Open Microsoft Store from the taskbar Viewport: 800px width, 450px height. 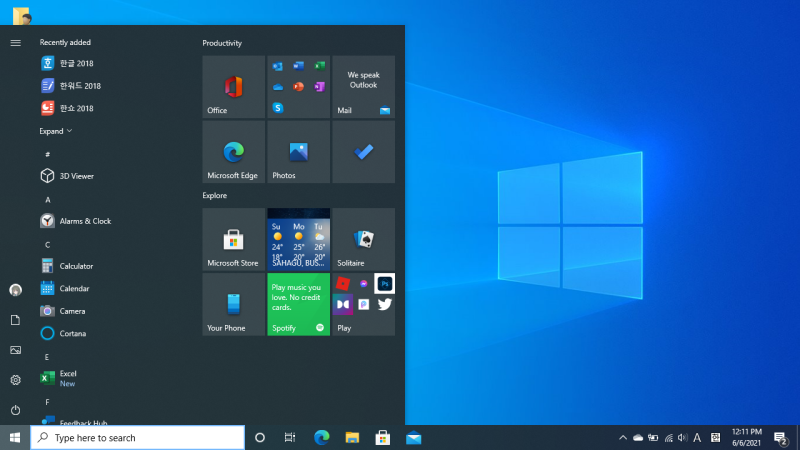pyautogui.click(x=383, y=438)
